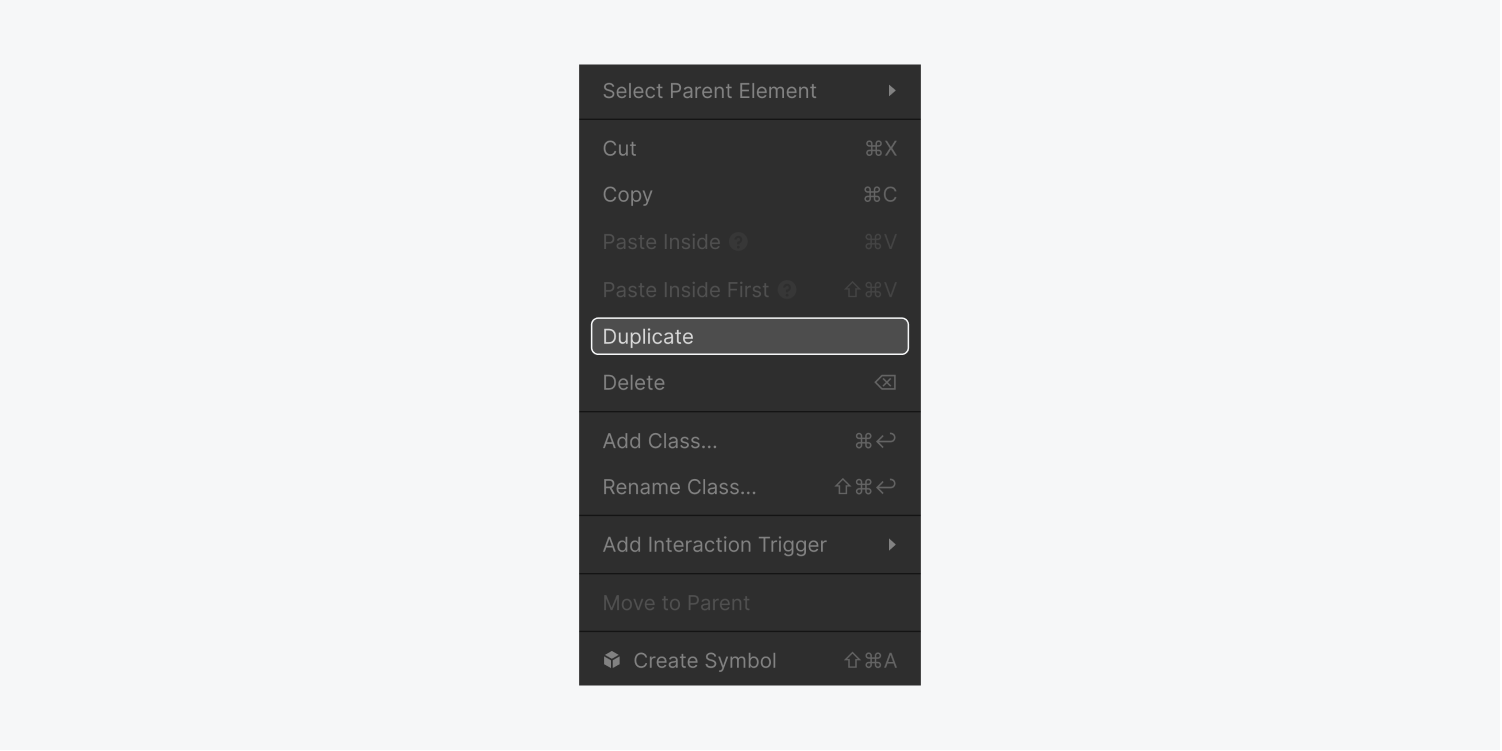The width and height of the screenshot is (1502, 751).
Task: Expand the Add Interaction Trigger submenu arrow
Action: pos(892,544)
